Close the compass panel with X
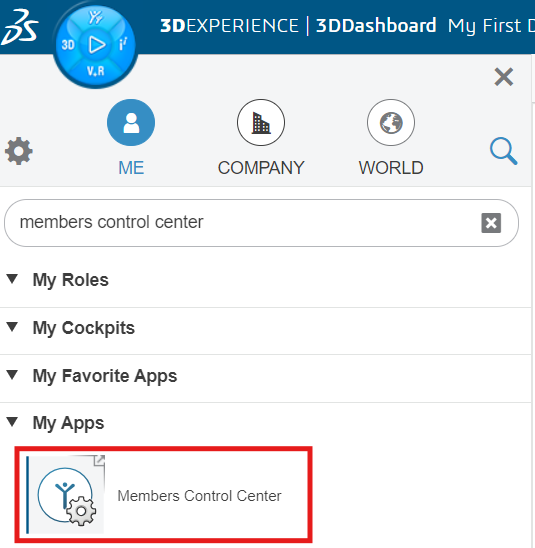The height and width of the screenshot is (548, 535). (504, 77)
